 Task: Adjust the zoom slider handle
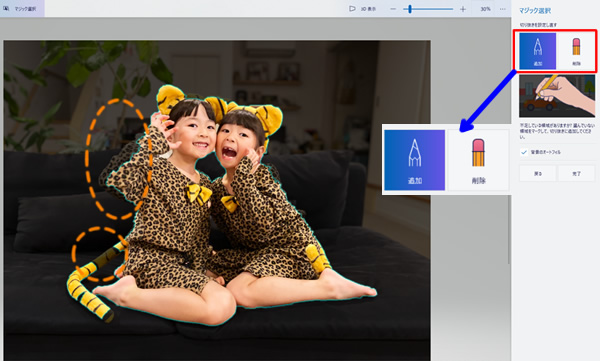(x=410, y=9)
